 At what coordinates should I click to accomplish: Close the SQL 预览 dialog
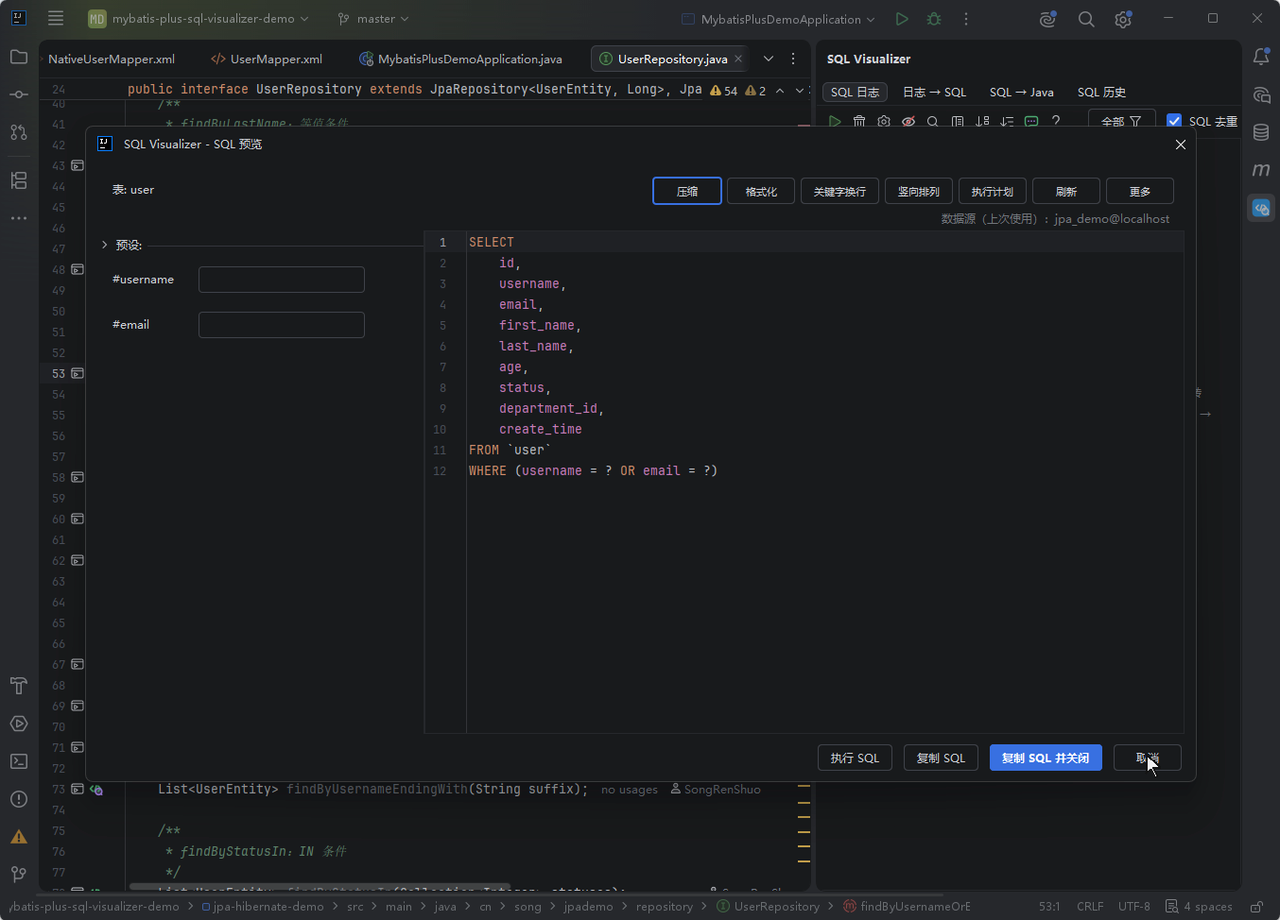click(x=1180, y=144)
